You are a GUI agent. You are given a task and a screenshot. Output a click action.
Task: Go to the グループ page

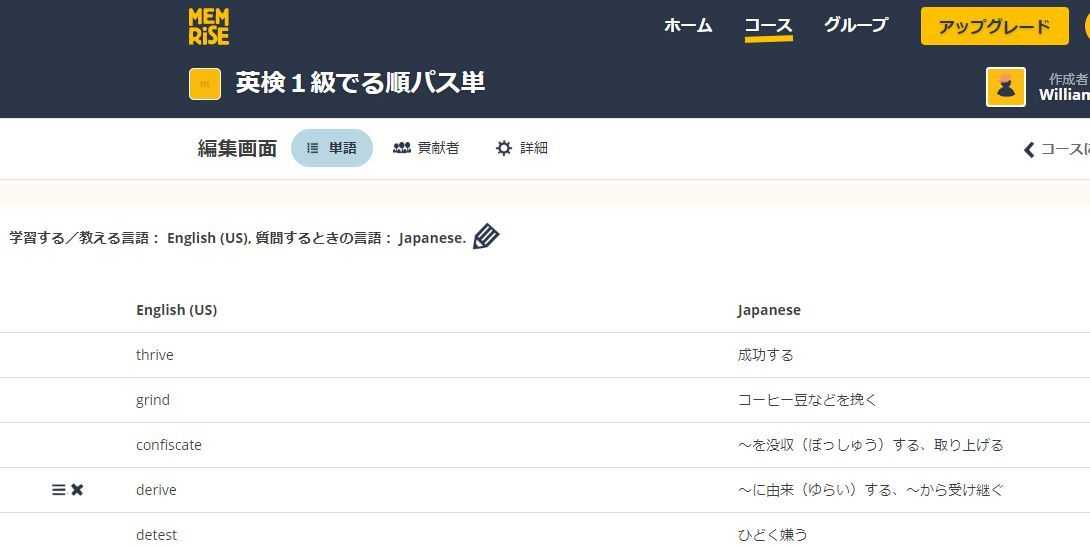pos(855,26)
